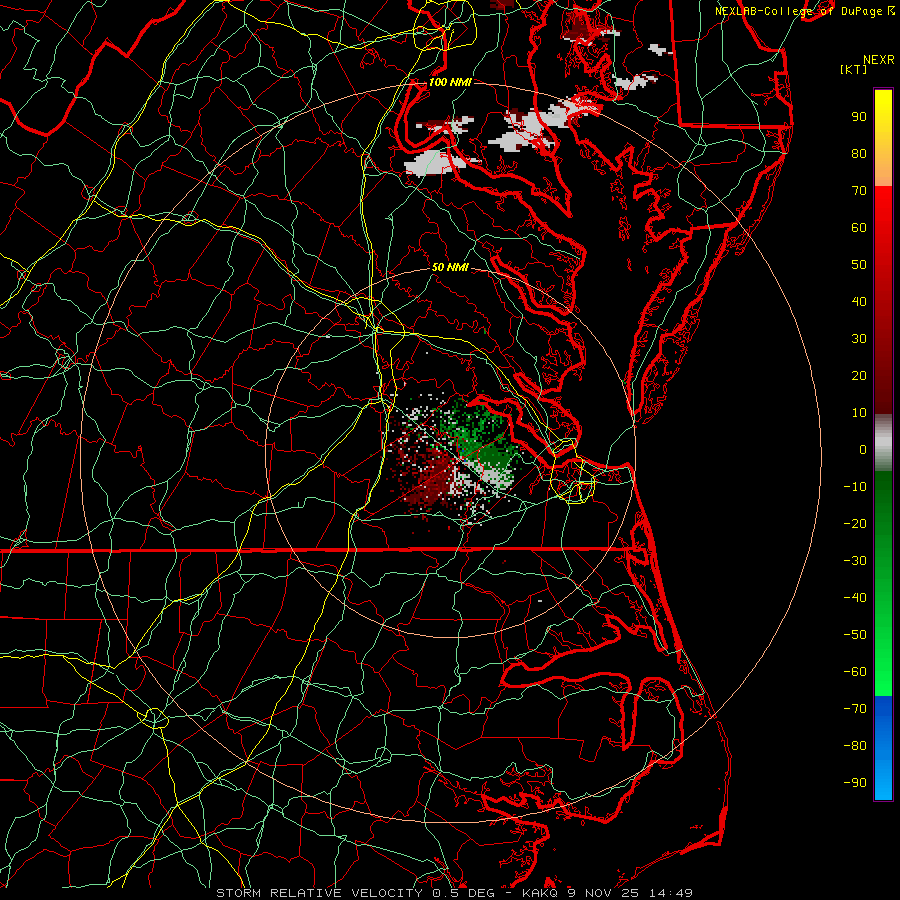This screenshot has width=900, height=900.
Task: Click the 70 value on velocity scale
Action: 859,191
